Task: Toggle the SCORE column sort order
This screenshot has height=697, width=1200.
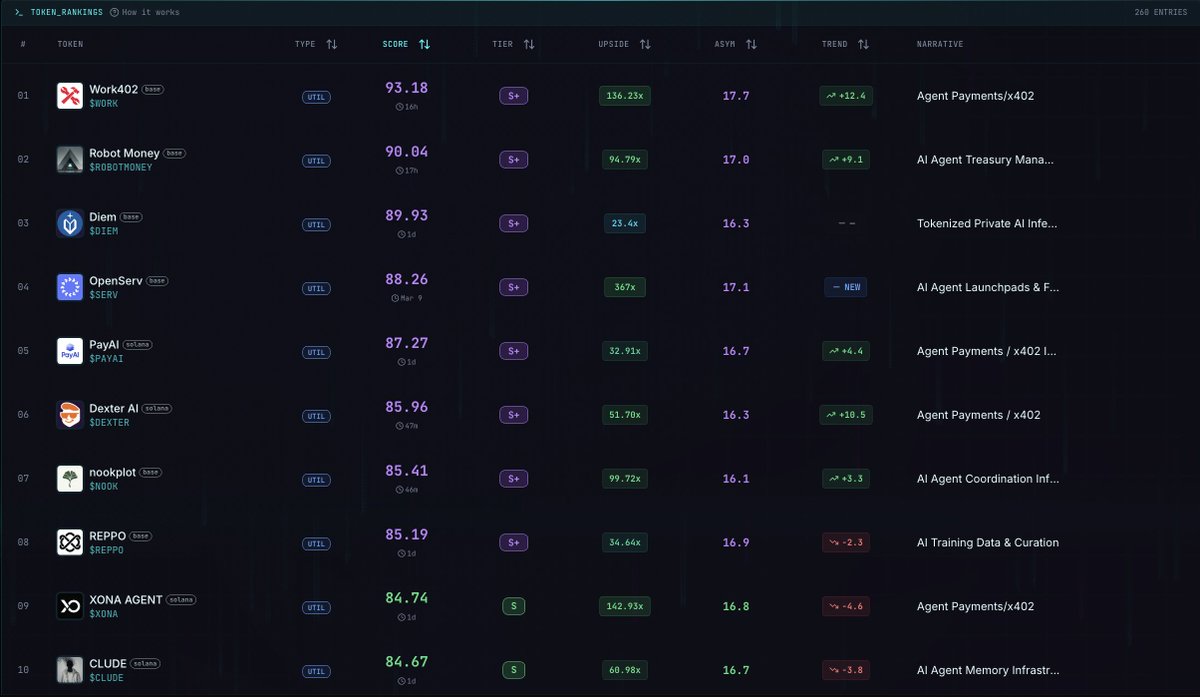Action: (x=424, y=44)
